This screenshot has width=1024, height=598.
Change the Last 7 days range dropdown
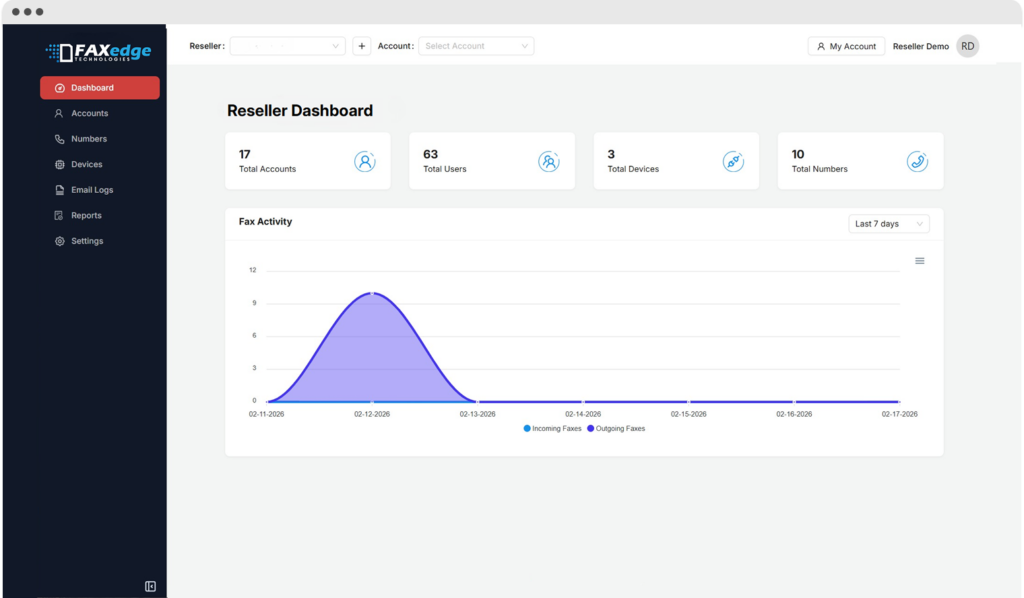[889, 224]
